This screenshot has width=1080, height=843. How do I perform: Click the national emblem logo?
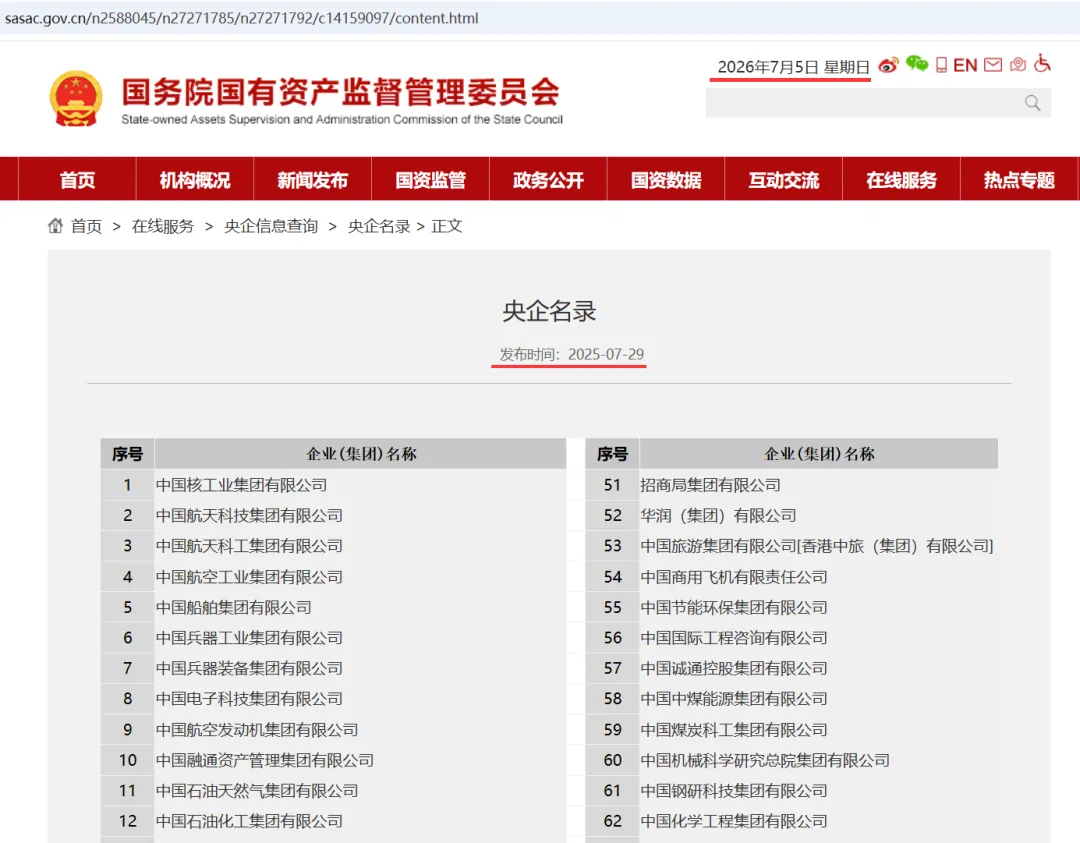point(76,98)
